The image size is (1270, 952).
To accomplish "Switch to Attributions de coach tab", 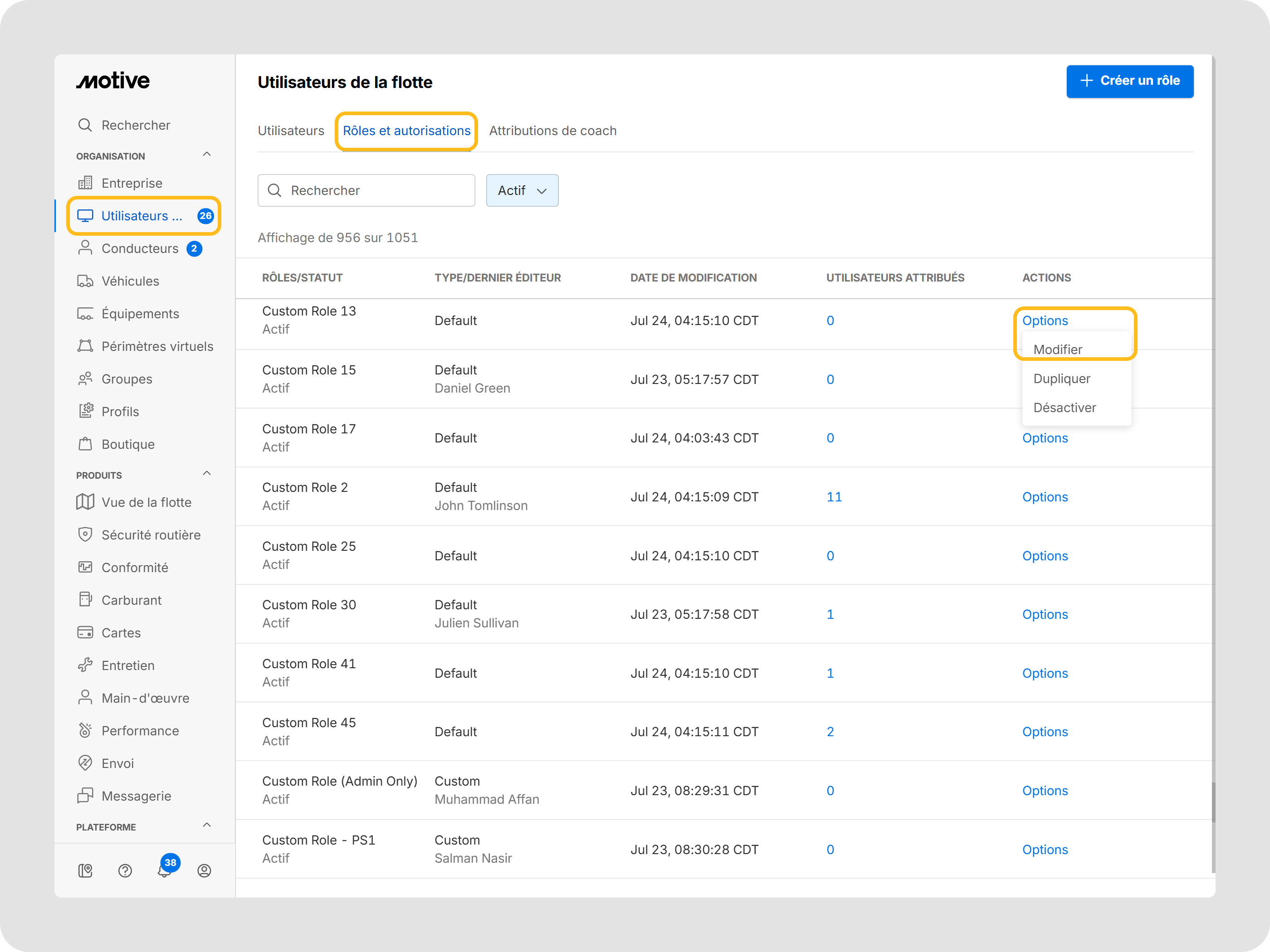I will 553,131.
